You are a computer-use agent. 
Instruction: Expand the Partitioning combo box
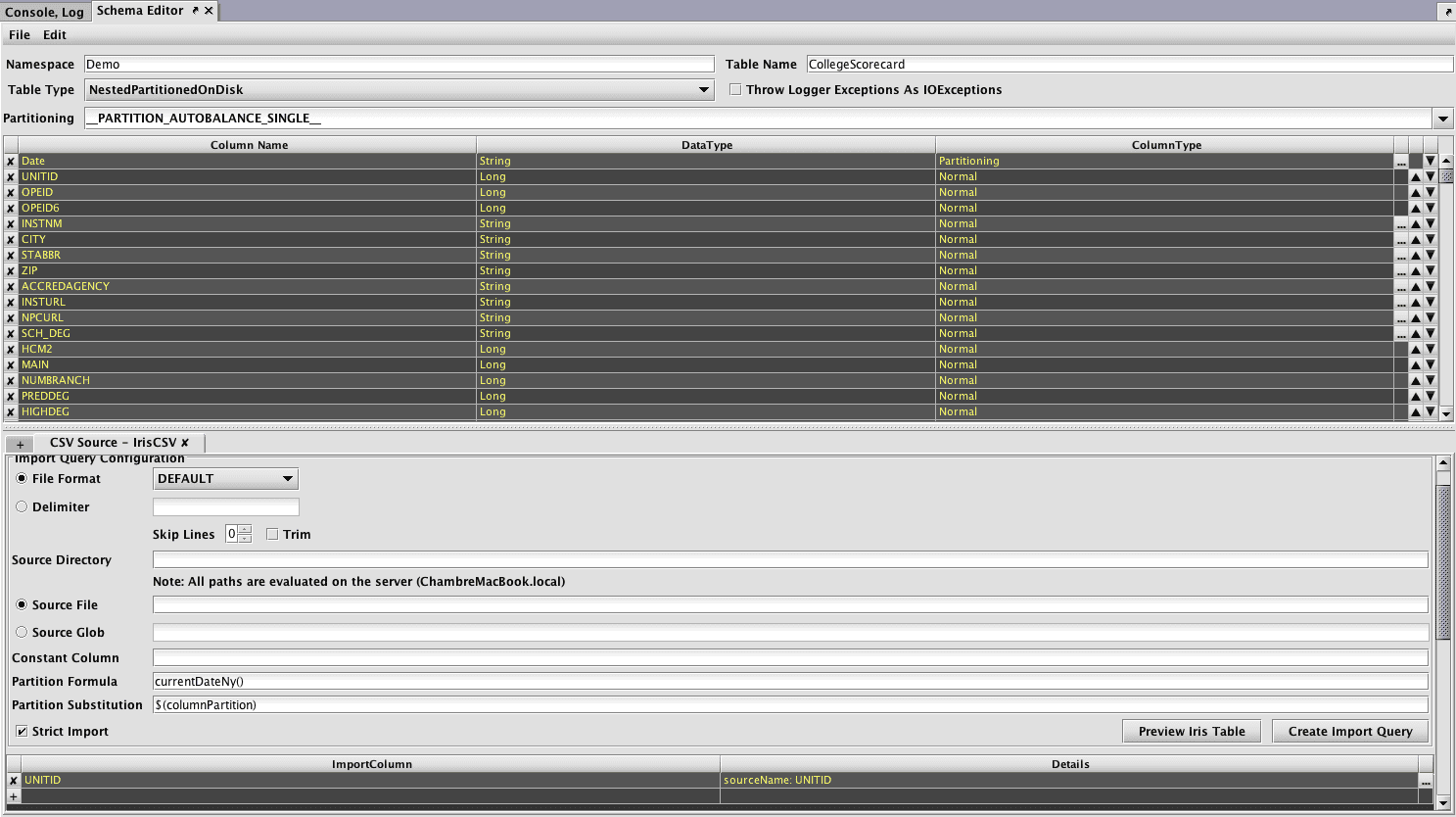pyautogui.click(x=1442, y=119)
